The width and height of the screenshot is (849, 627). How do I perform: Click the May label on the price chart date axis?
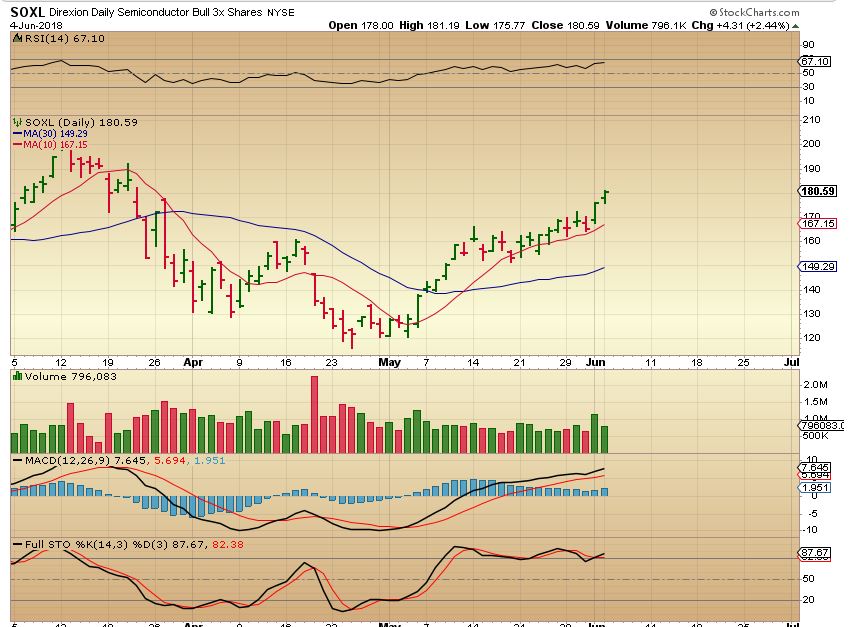tap(389, 362)
